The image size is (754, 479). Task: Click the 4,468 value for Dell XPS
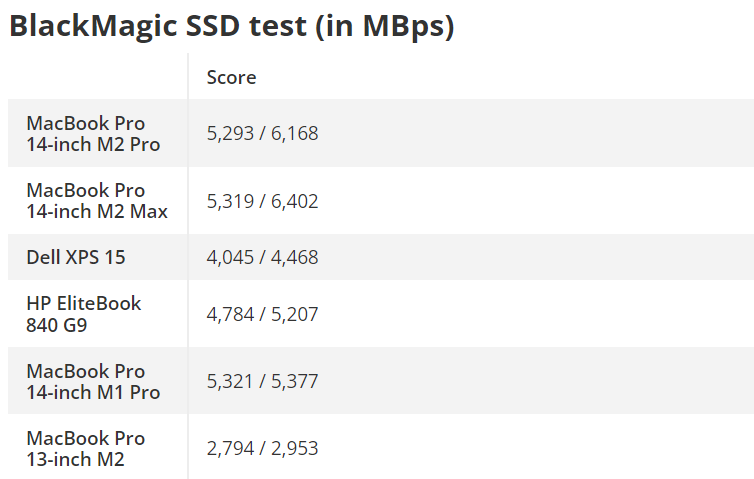[x=293, y=257]
